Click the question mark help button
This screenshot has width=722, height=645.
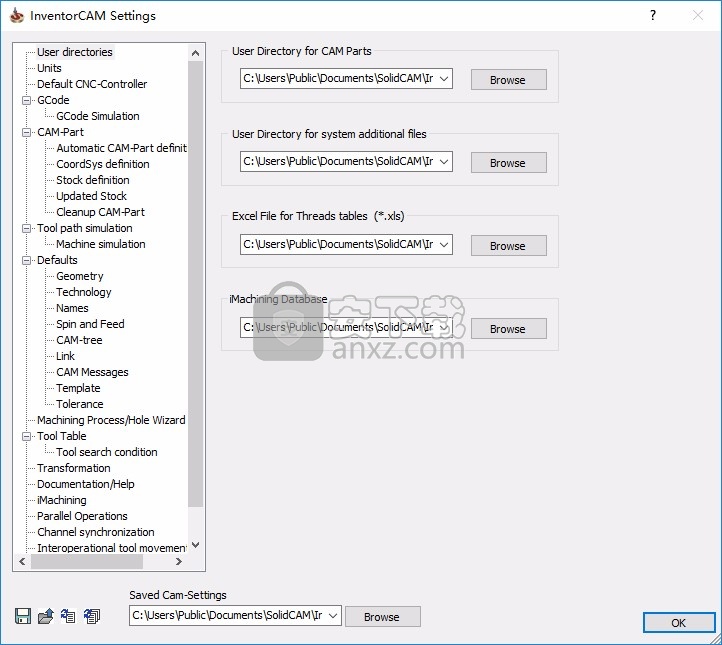click(x=653, y=15)
